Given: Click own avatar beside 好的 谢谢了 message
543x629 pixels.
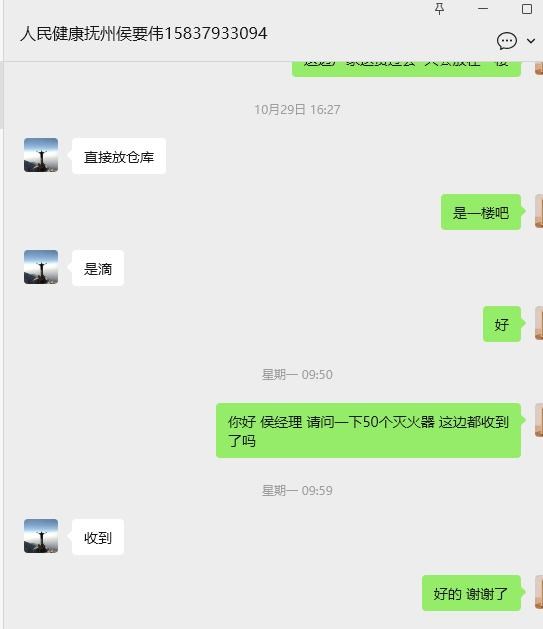Looking at the screenshot, I should click(x=539, y=592).
